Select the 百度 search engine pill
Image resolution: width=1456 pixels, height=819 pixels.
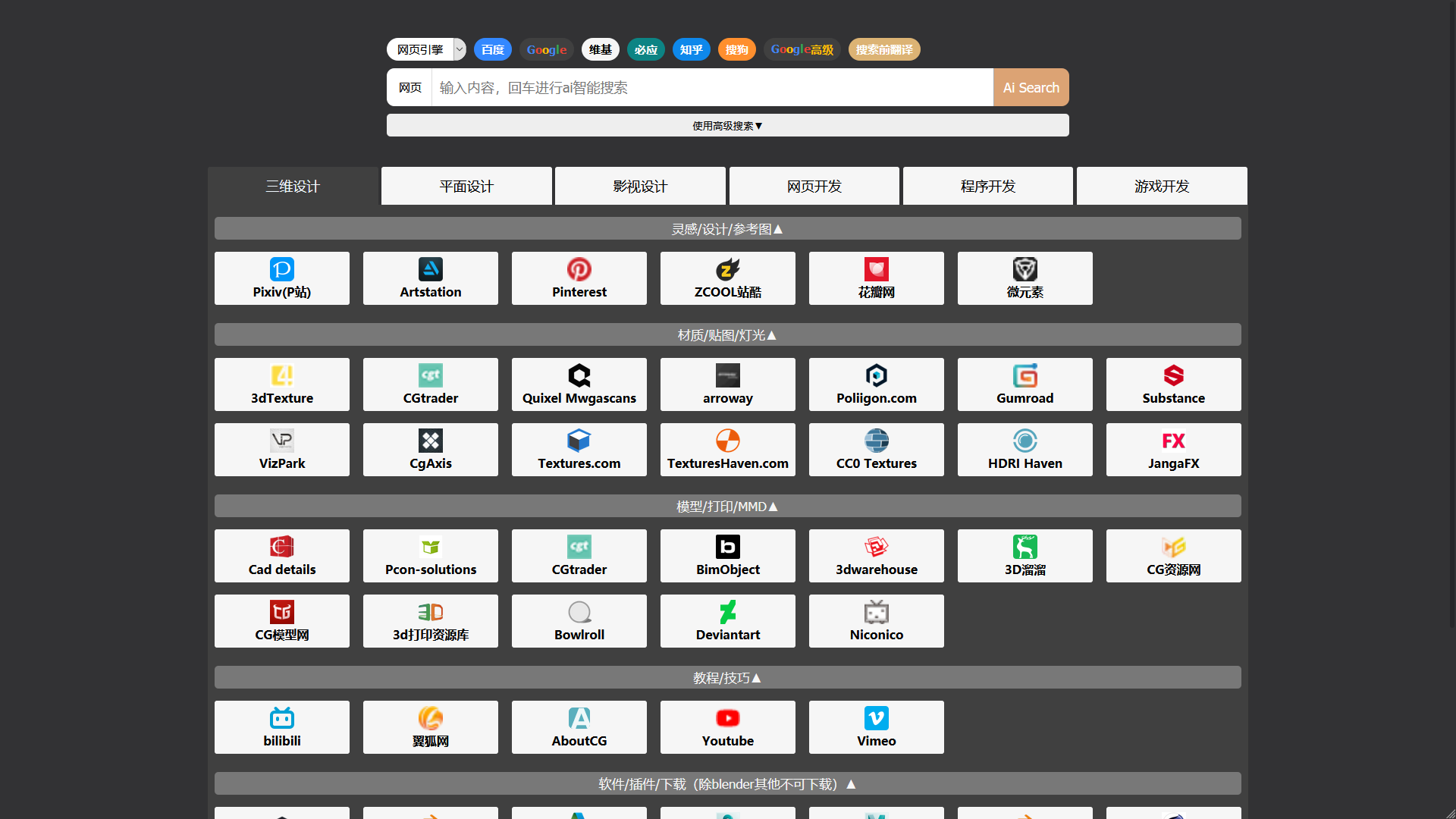[x=492, y=50]
